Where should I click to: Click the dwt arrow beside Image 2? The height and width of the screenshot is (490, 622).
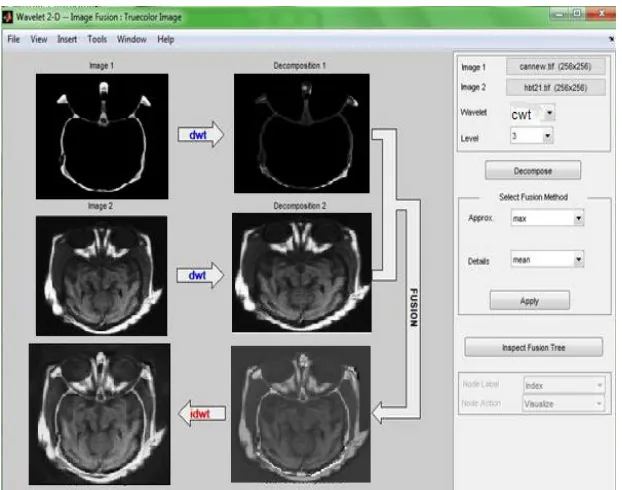(x=200, y=275)
